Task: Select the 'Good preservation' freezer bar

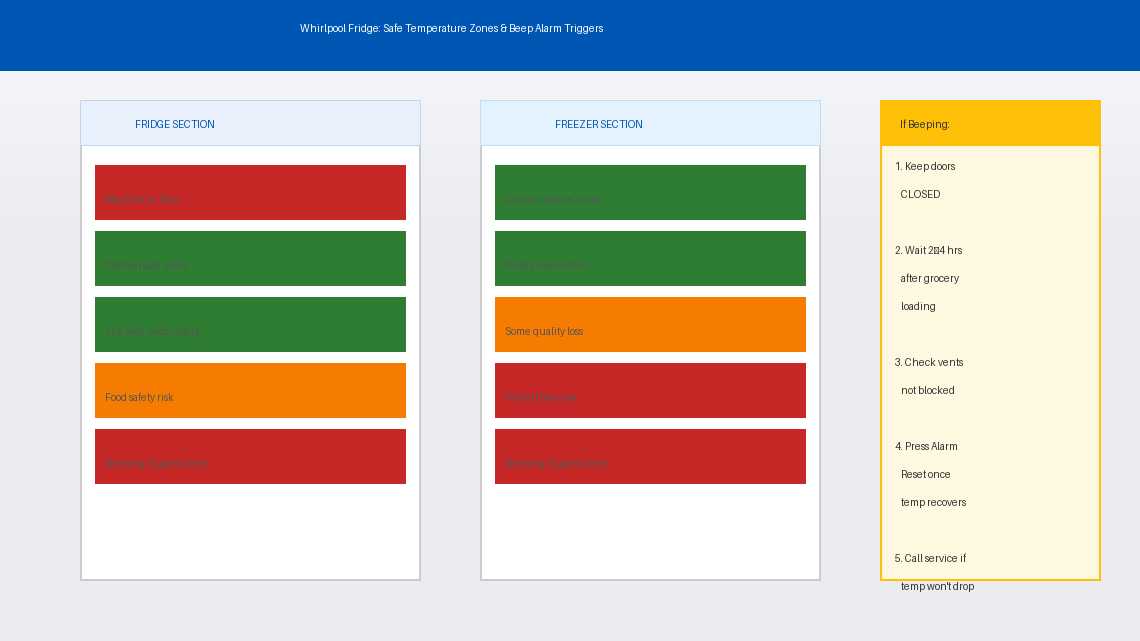Action: tap(650, 258)
